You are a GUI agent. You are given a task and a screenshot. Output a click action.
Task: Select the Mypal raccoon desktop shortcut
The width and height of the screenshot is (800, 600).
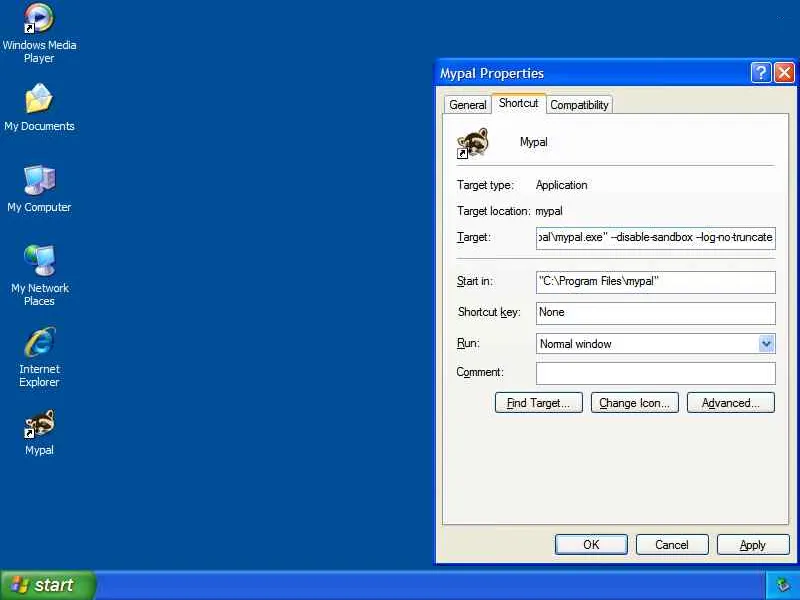[39, 433]
